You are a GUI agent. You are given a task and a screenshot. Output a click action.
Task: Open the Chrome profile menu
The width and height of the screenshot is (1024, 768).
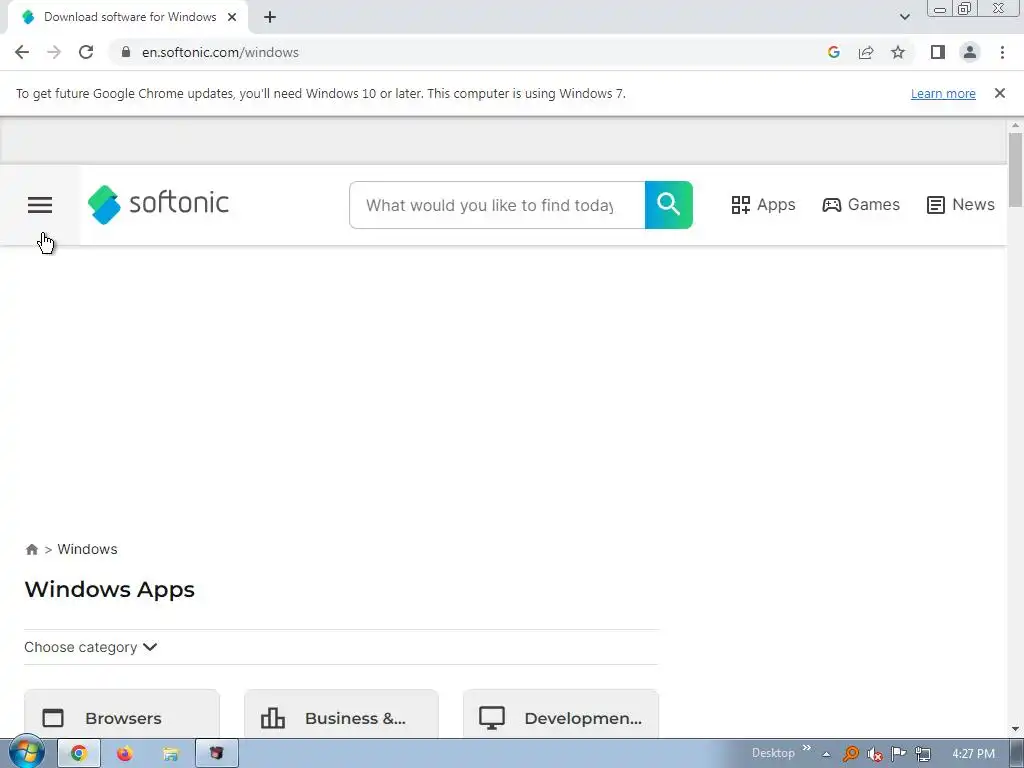970,52
